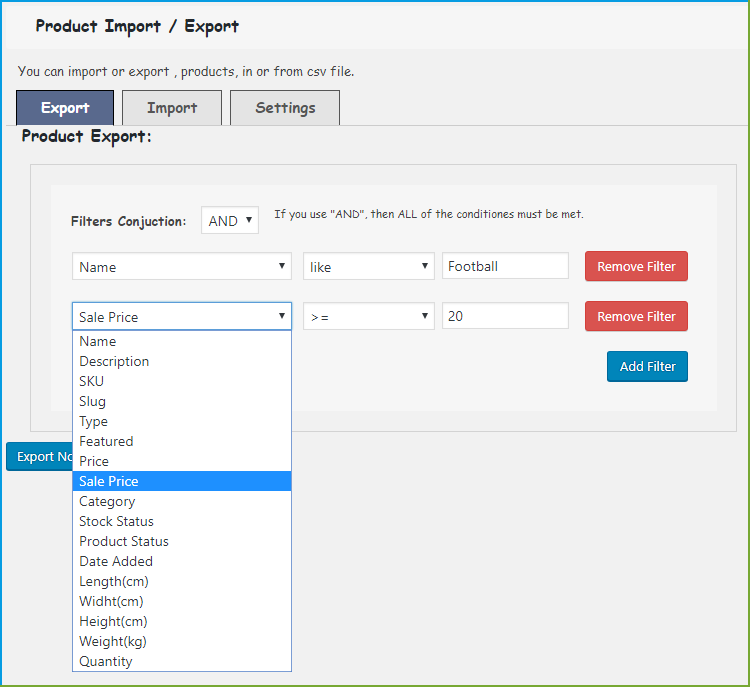Viewport: 750px width, 687px height.
Task: Pick Category from the field list
Action: pos(107,501)
